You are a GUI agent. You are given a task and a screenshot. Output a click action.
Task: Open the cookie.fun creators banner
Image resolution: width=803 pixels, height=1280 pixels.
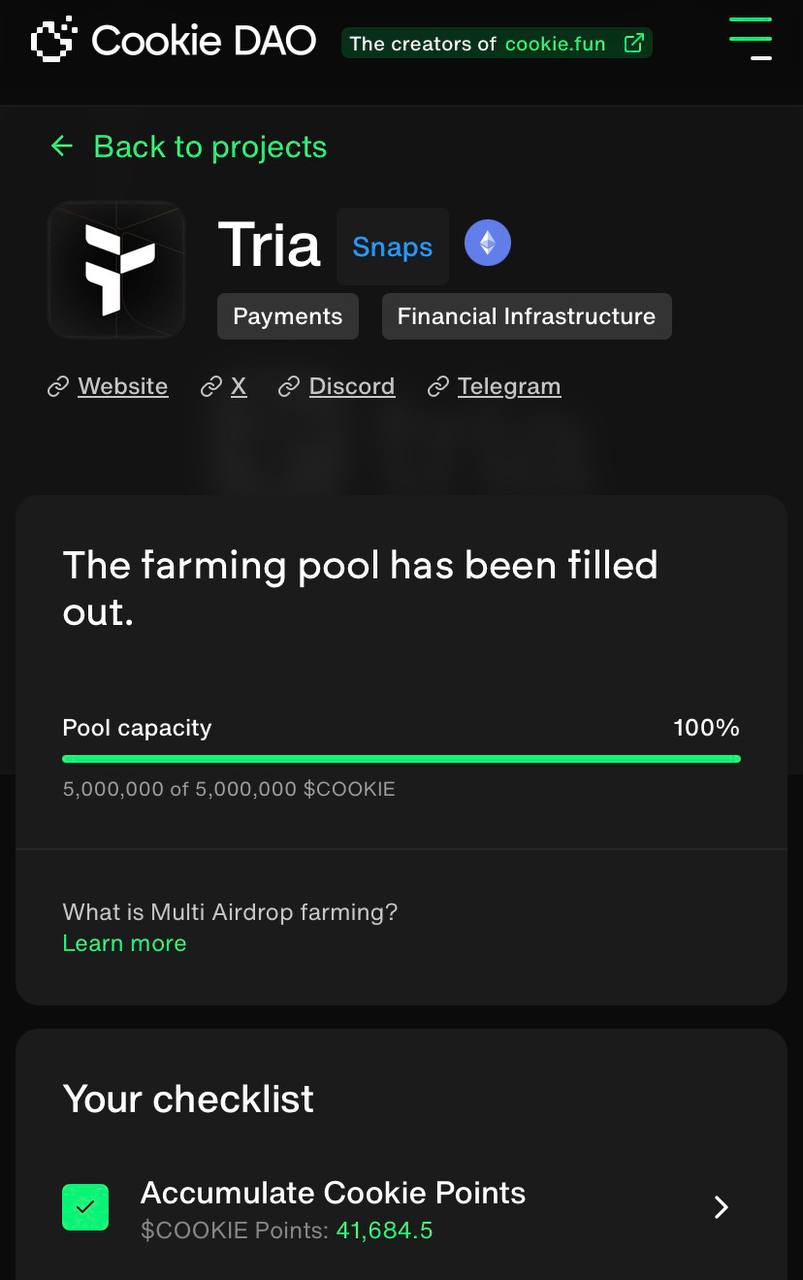tap(496, 43)
